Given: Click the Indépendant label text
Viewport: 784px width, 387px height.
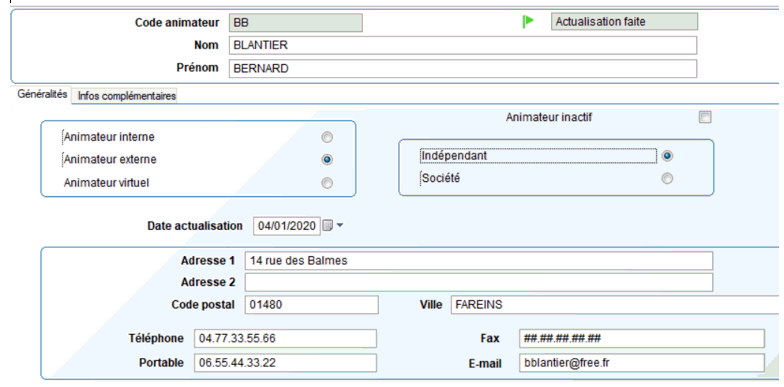Looking at the screenshot, I should click(454, 156).
